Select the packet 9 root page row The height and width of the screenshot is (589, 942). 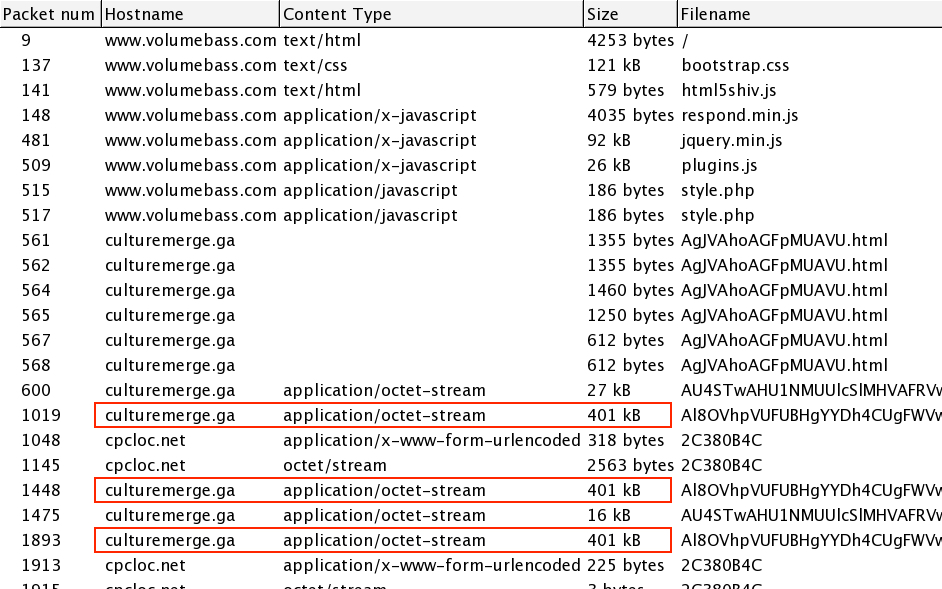pos(400,41)
